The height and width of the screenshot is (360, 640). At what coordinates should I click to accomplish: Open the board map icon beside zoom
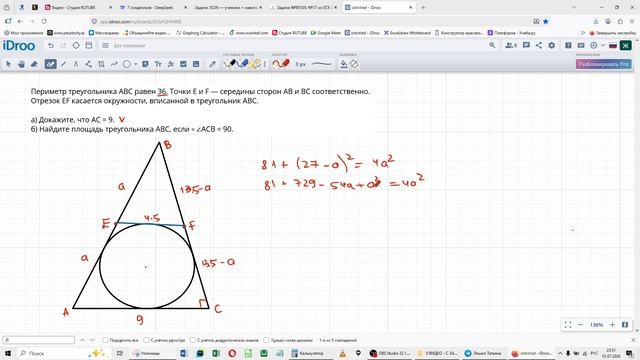pyautogui.click(x=625, y=325)
